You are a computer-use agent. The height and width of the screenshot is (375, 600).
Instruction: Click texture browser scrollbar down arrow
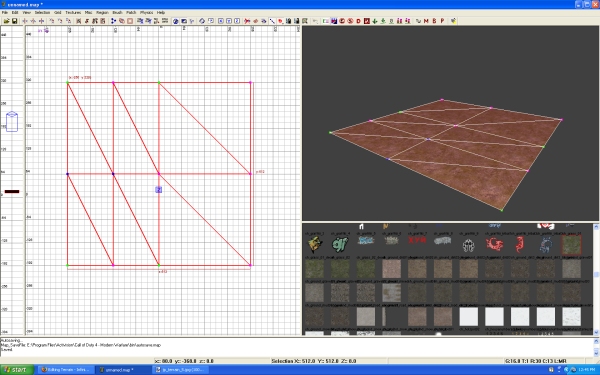click(x=596, y=332)
